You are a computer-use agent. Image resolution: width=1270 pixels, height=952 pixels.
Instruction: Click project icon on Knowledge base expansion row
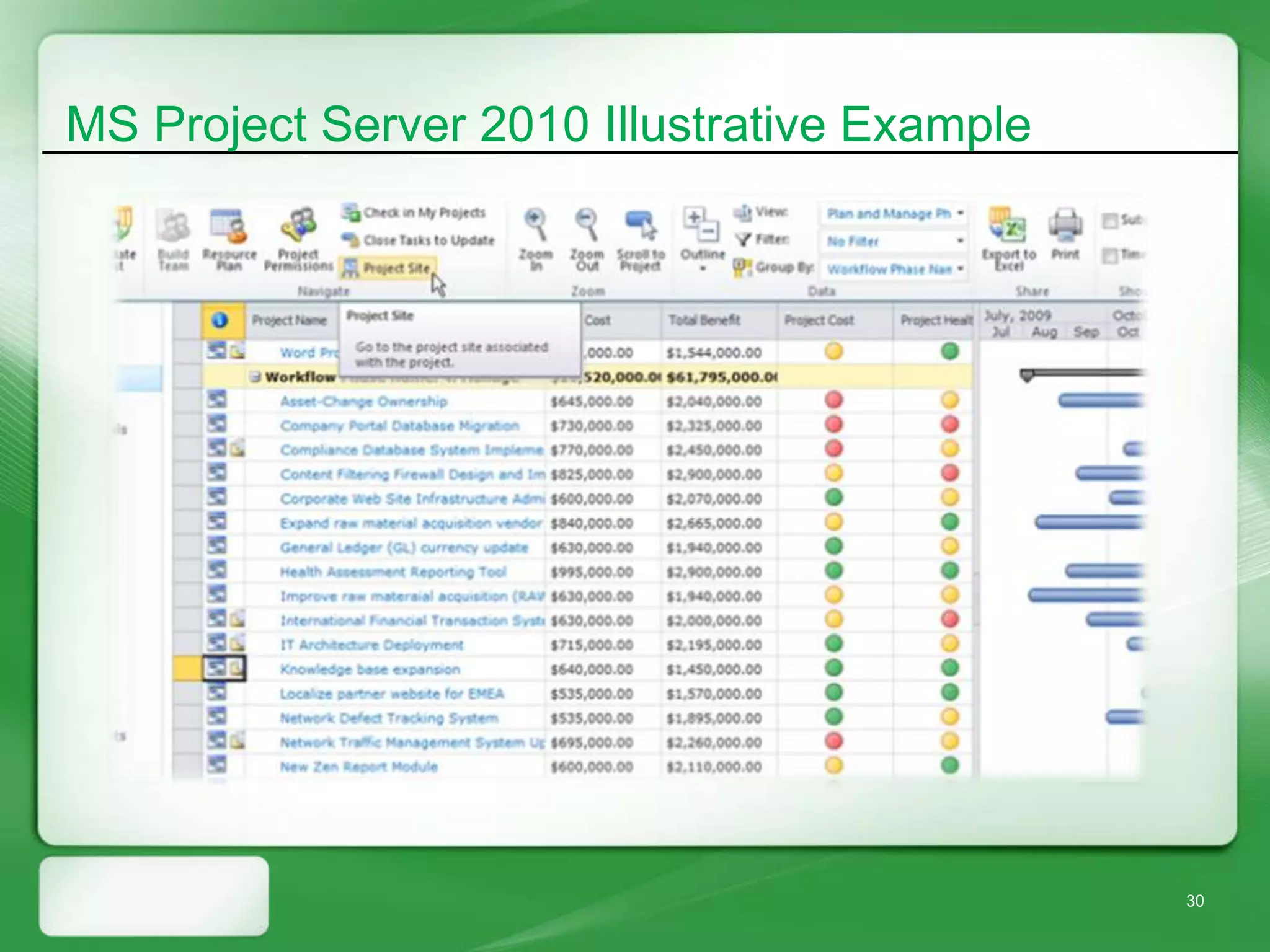click(216, 668)
